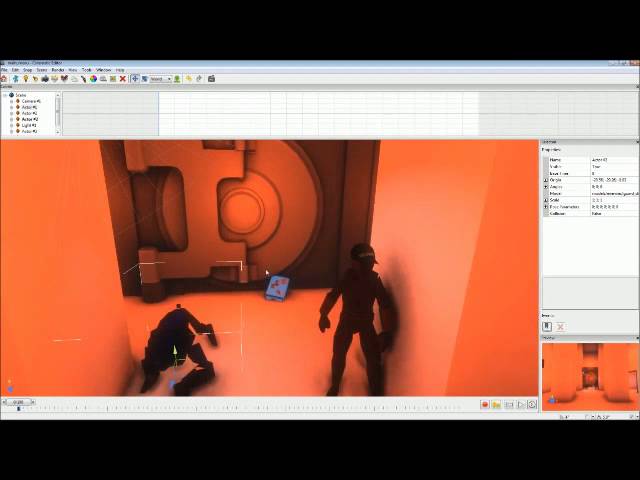Click the frame step button in playback bar
640x480 pixels.
pos(509,404)
